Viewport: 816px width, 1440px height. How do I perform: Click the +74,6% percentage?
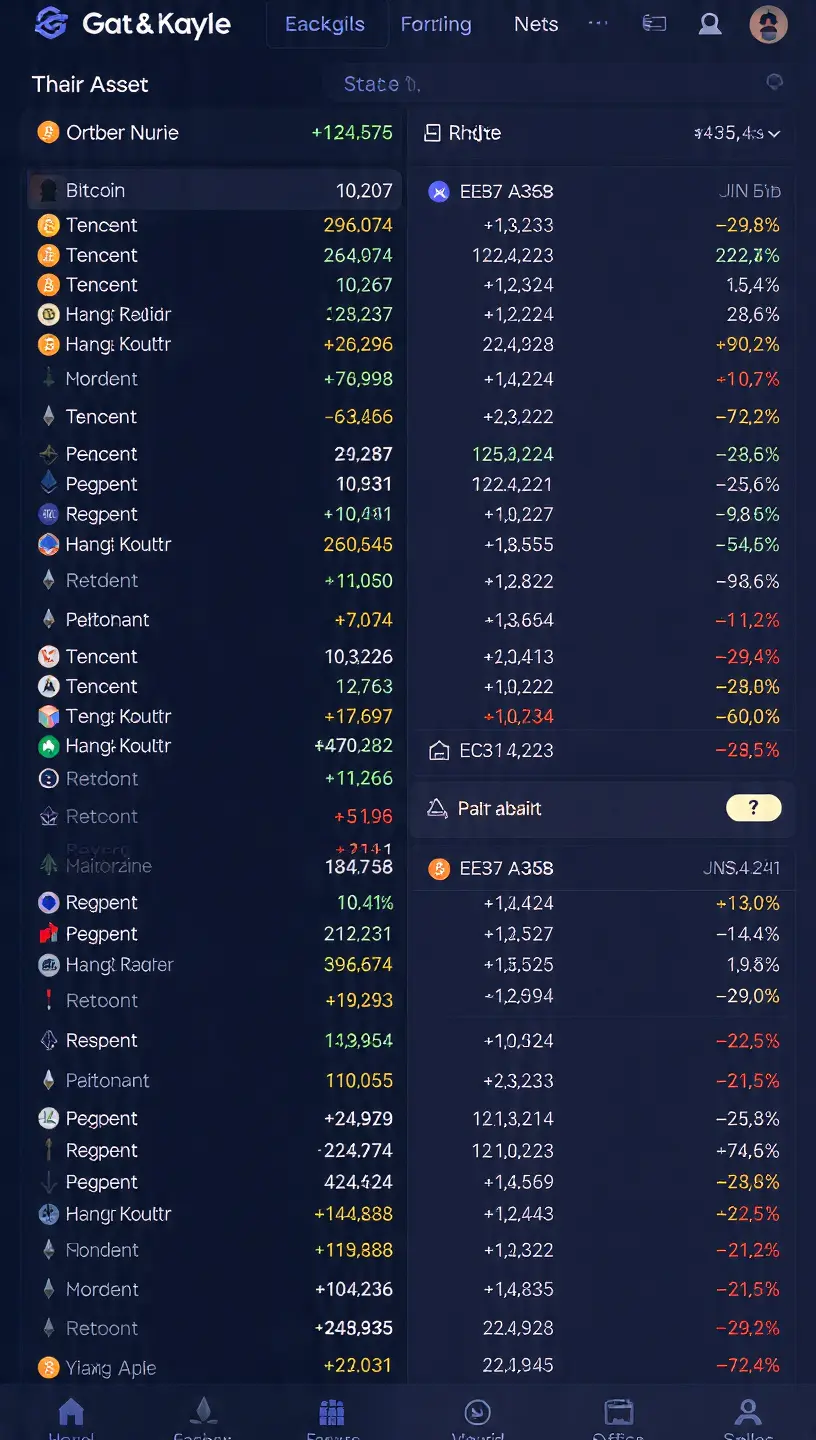coord(748,1150)
